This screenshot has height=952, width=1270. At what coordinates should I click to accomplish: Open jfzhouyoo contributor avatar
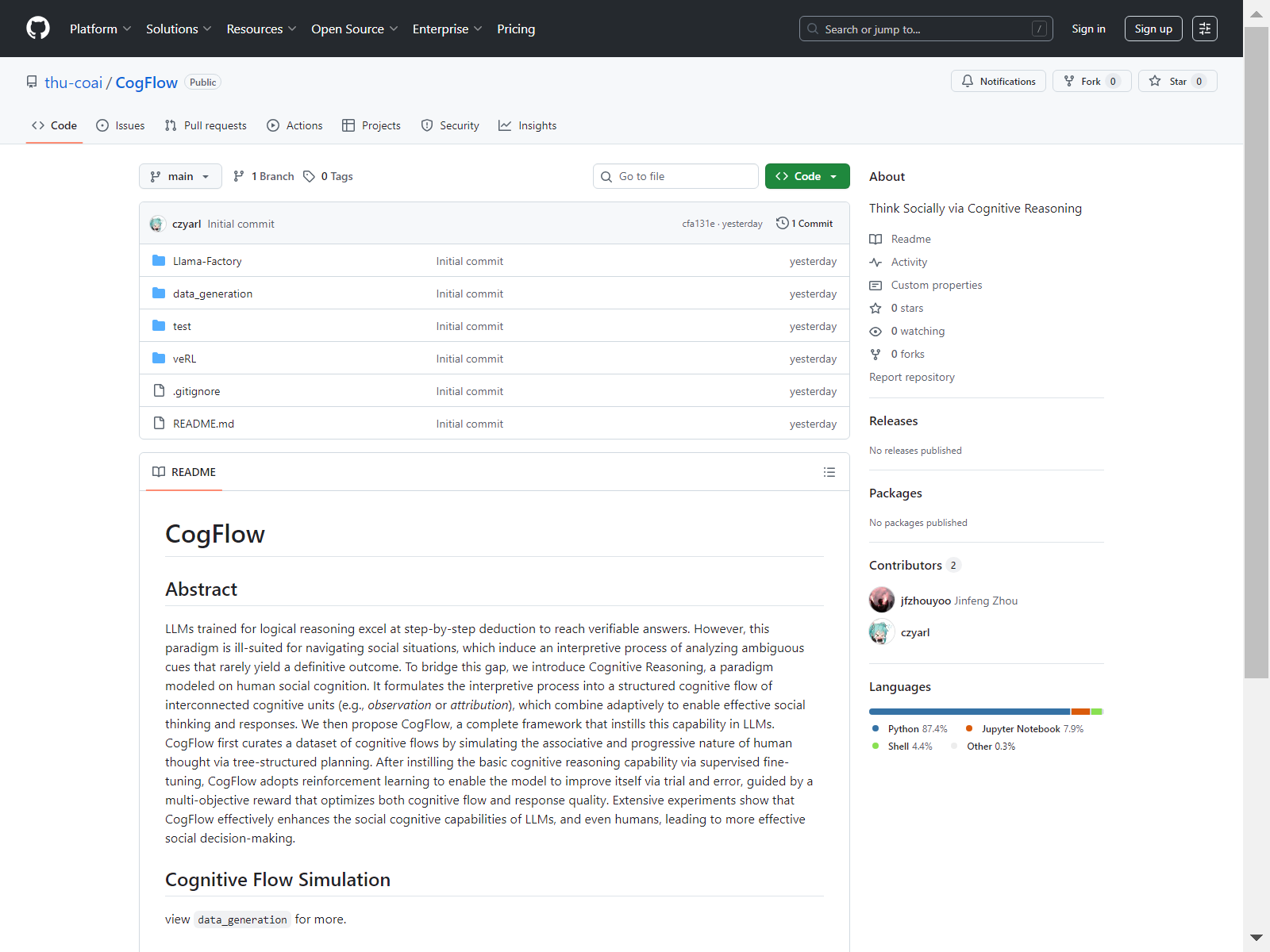pyautogui.click(x=882, y=600)
